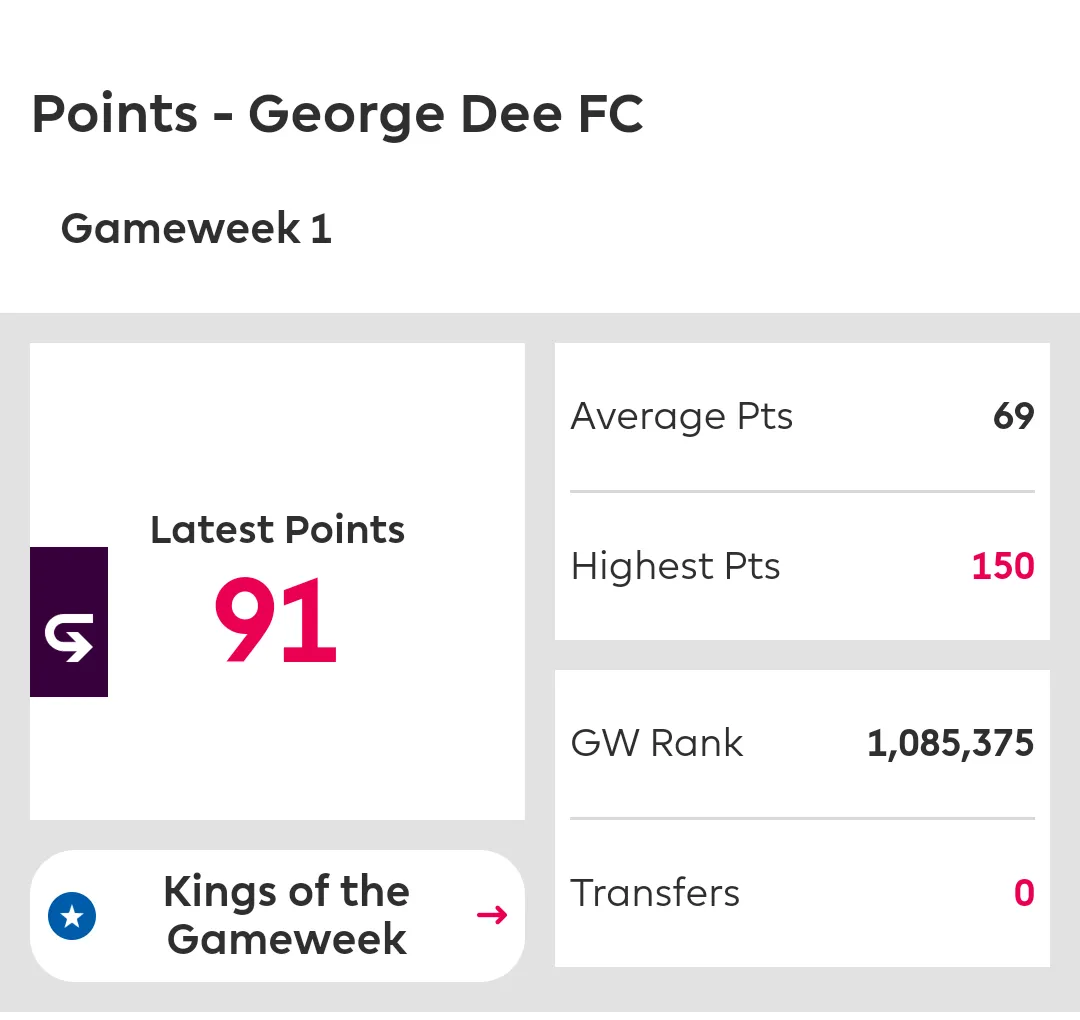Click the purple share arrow icon
Viewport: 1080px width, 1020px height.
(69, 622)
